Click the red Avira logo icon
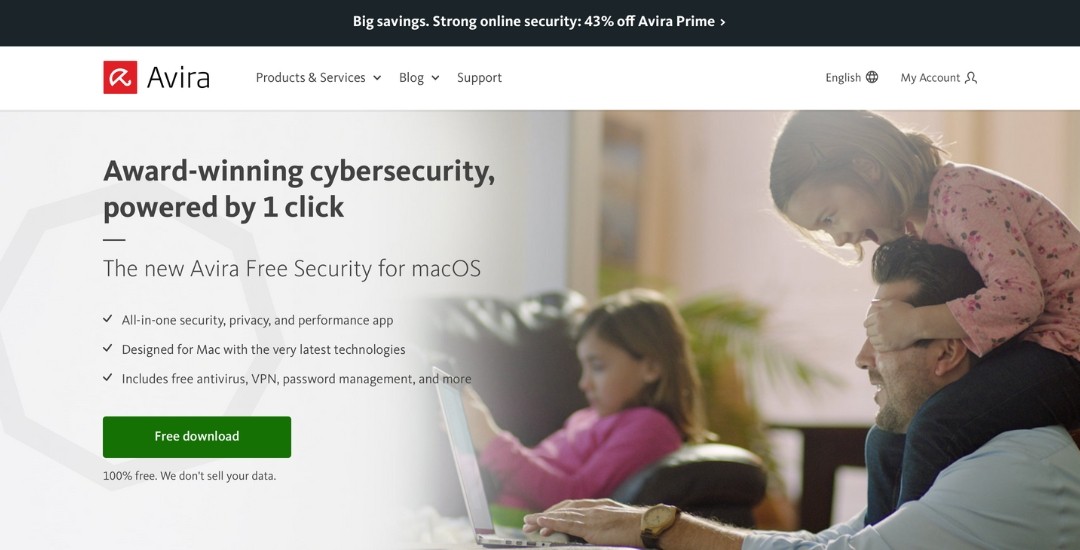Screen dimensions: 1080x550 pyautogui.click(x=120, y=77)
